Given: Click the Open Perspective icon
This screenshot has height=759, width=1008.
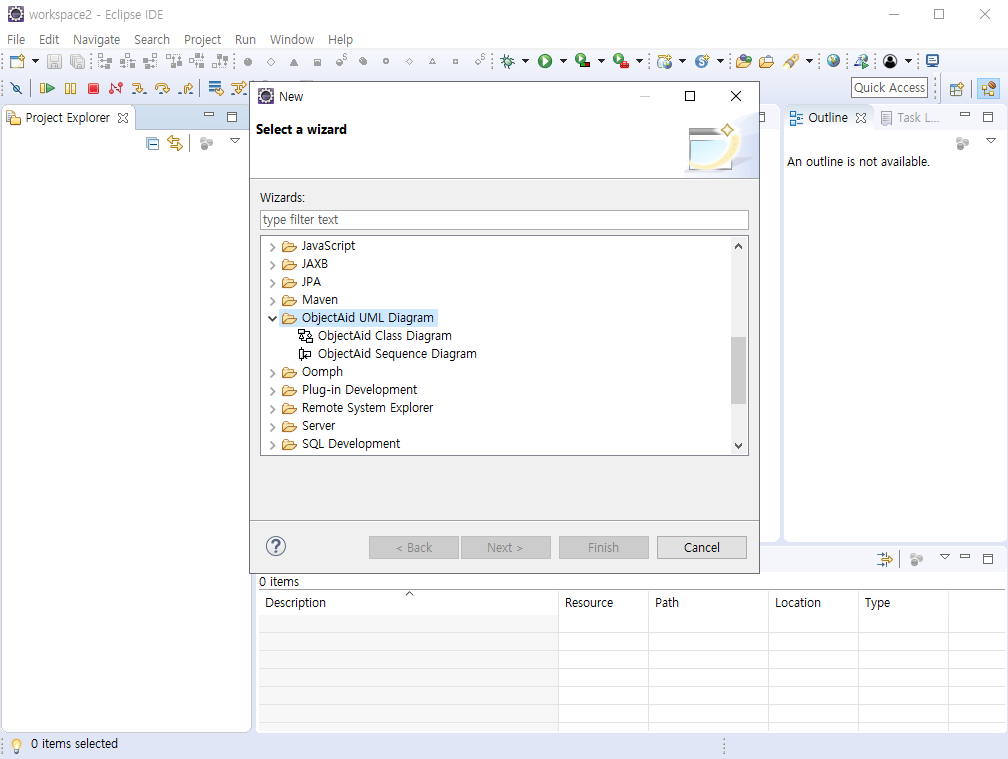Looking at the screenshot, I should [957, 89].
